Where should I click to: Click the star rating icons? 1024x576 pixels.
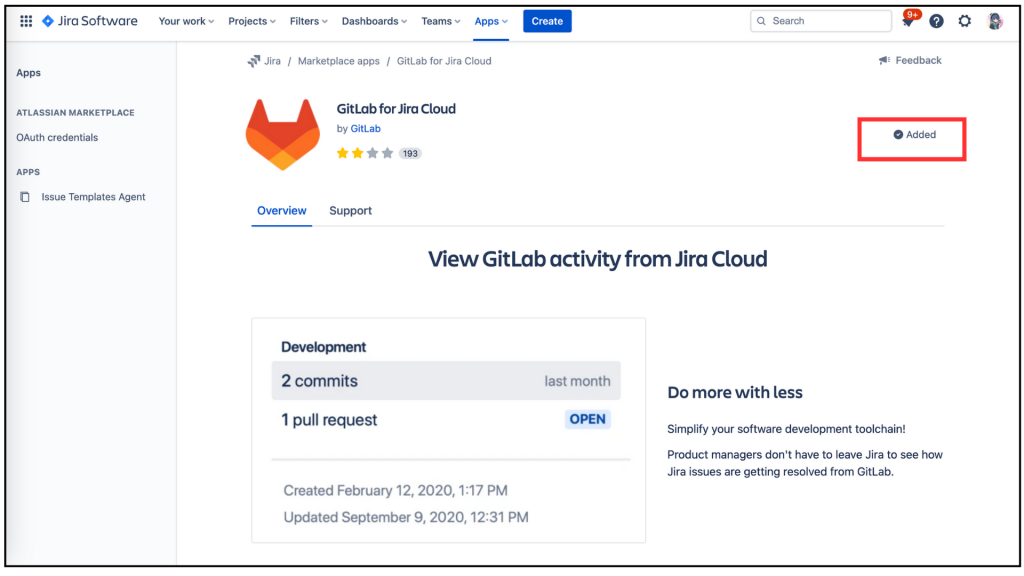pyautogui.click(x=364, y=153)
